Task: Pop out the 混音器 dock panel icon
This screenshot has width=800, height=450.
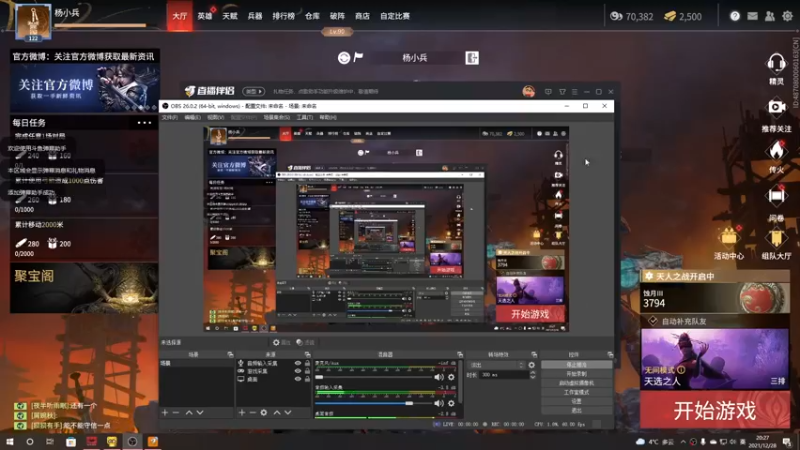Action: tap(460, 354)
